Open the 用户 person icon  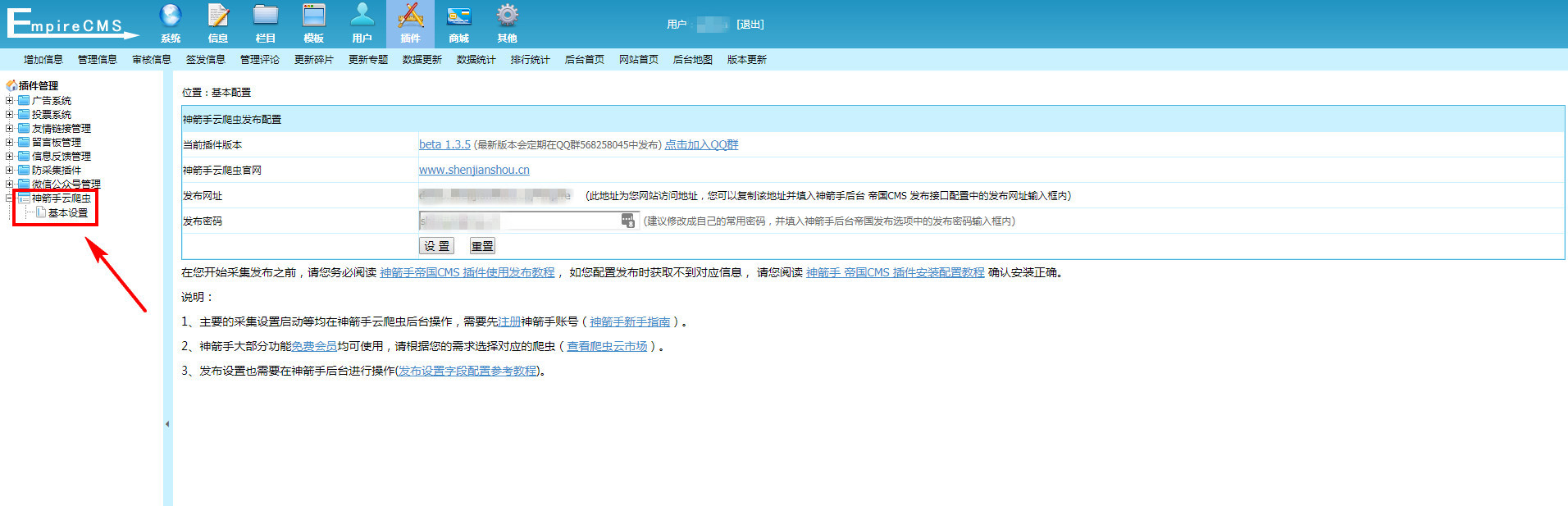(362, 16)
